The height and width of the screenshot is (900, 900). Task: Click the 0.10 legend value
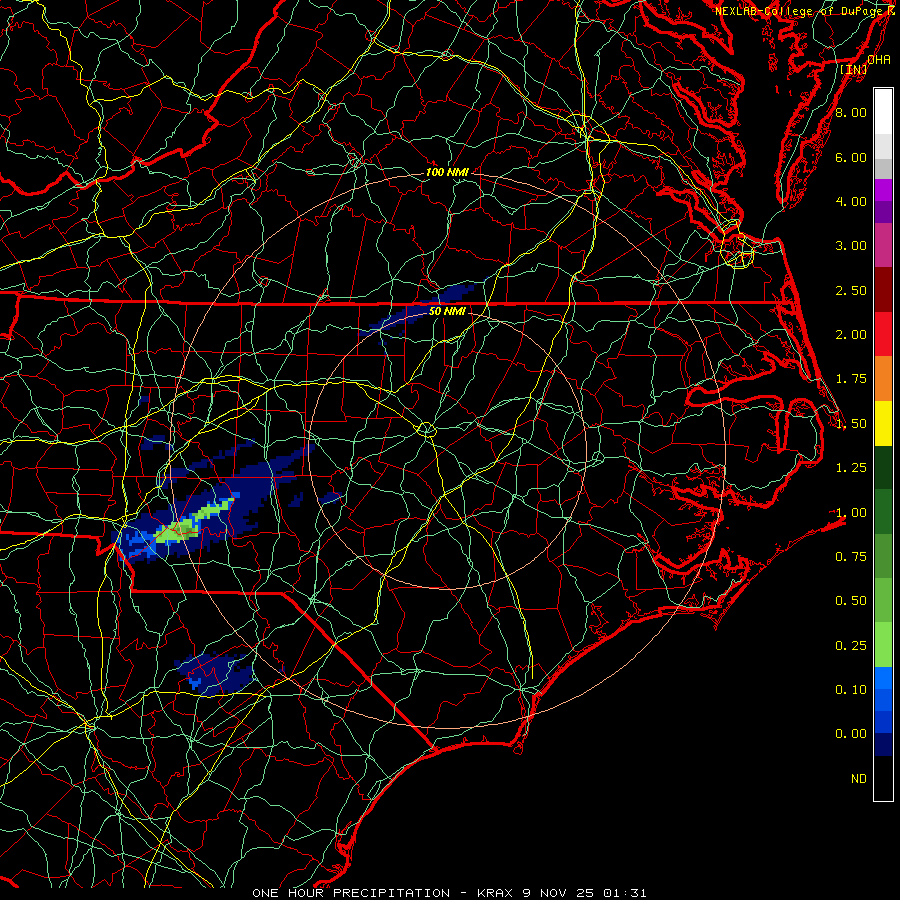click(851, 690)
